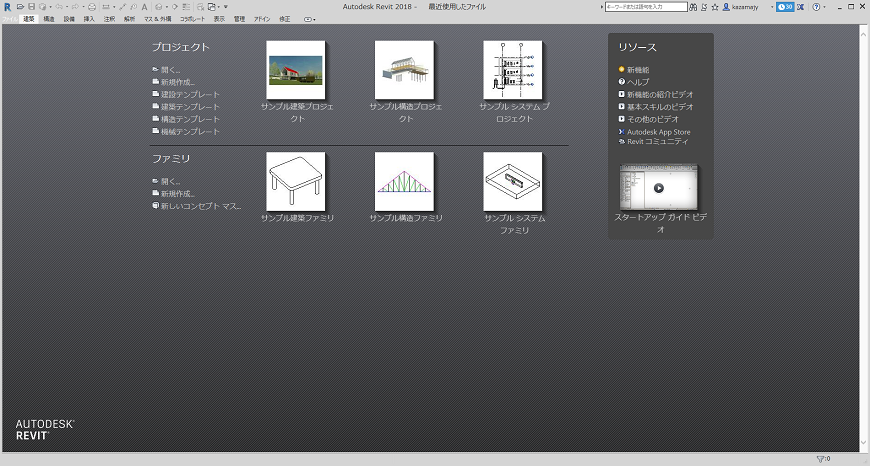870x466 pixels.
Task: Click the binoculars search icon
Action: pyautogui.click(x=693, y=7)
